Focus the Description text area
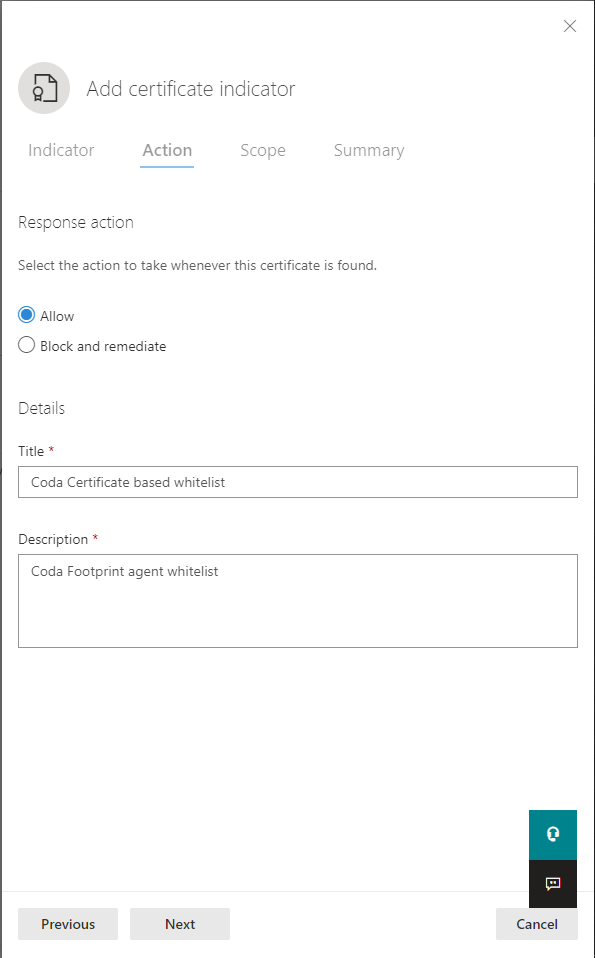 point(298,601)
